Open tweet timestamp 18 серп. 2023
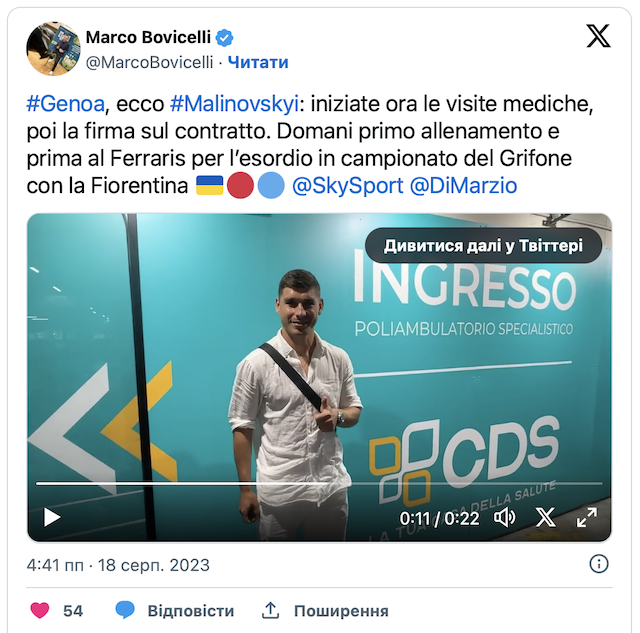640x633 pixels. 153,565
